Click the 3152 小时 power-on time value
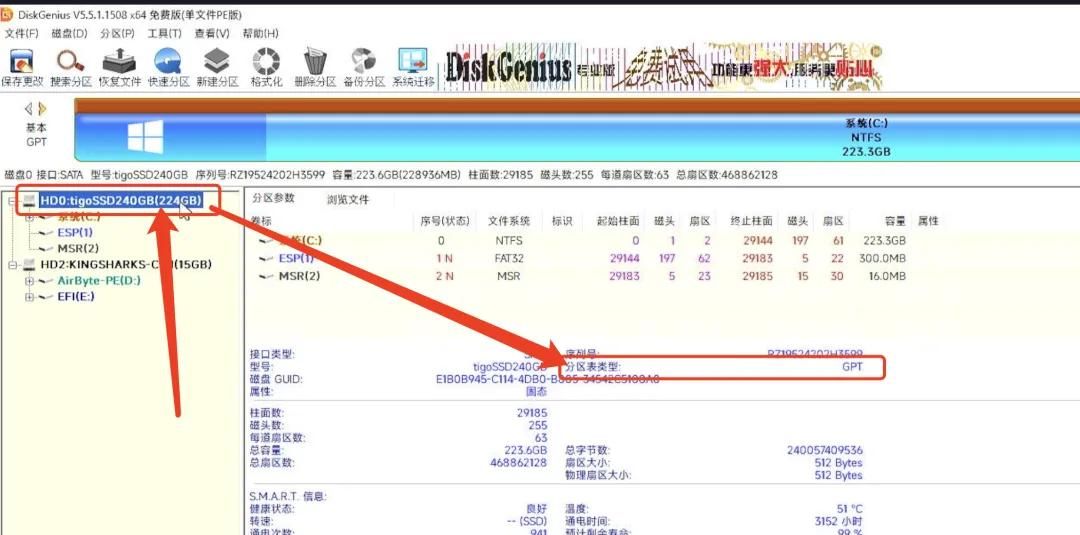 tap(840, 521)
